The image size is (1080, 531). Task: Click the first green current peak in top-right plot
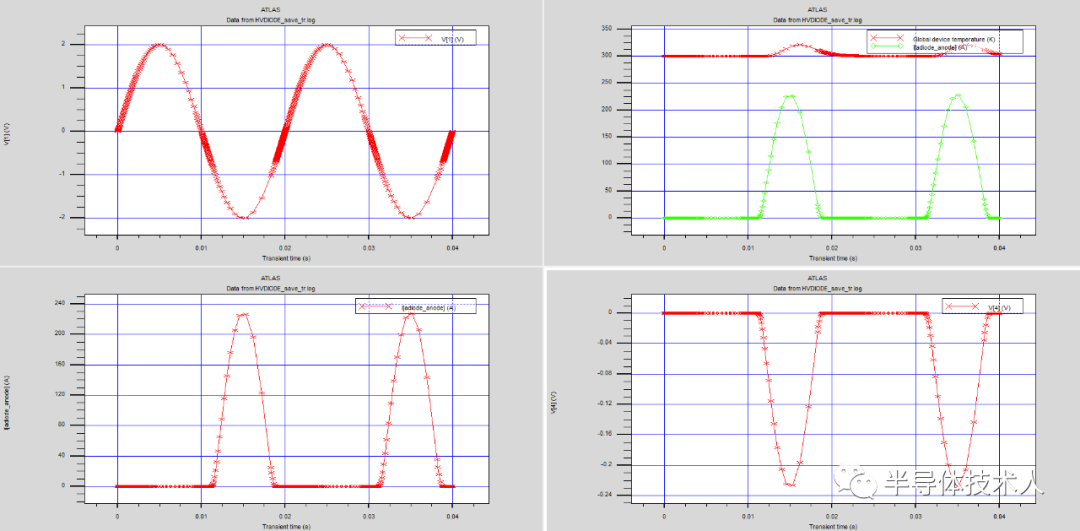pos(790,96)
